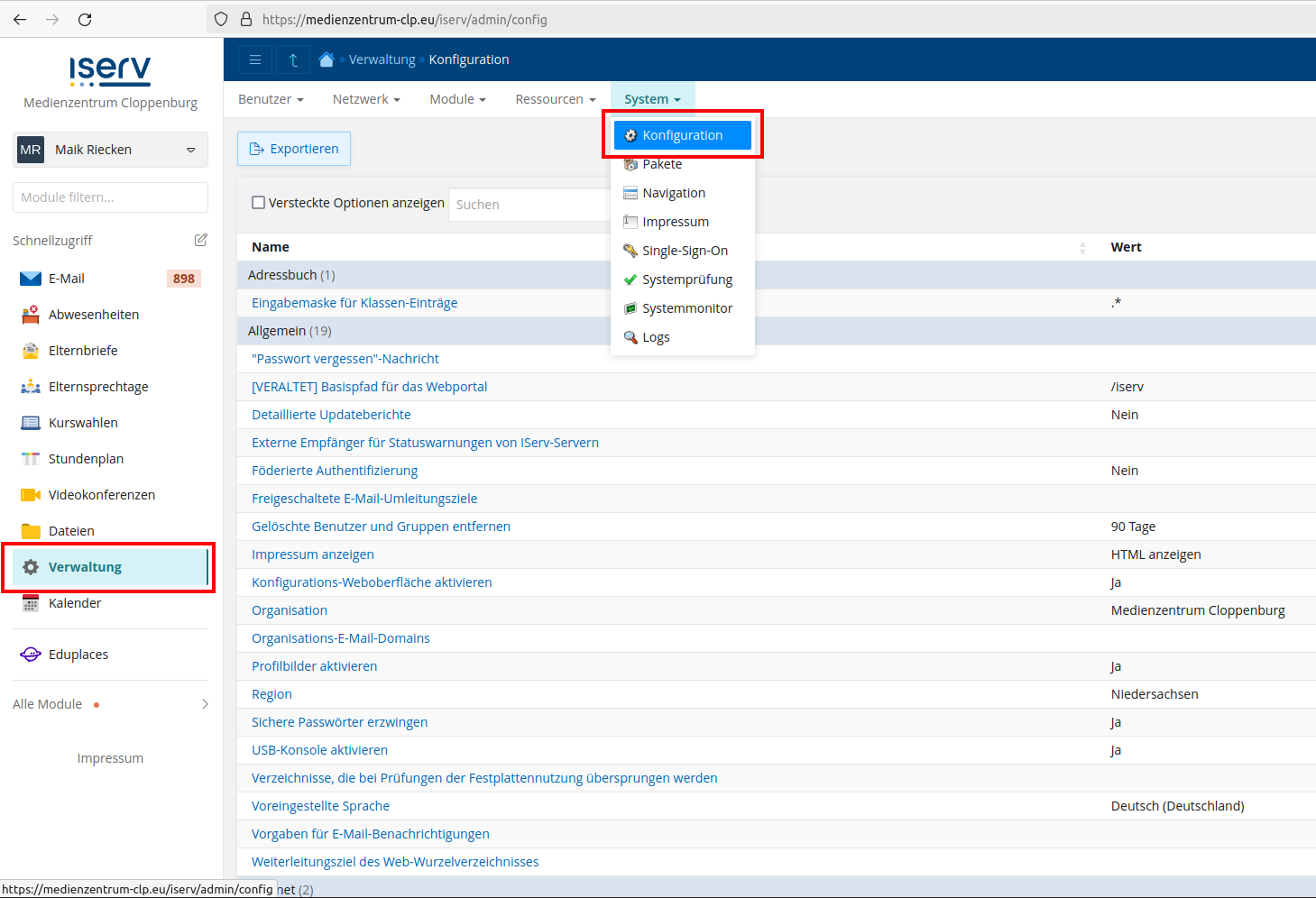Click the Stundenplan icon in sidebar
Image resolution: width=1316 pixels, height=898 pixels.
pos(31,459)
